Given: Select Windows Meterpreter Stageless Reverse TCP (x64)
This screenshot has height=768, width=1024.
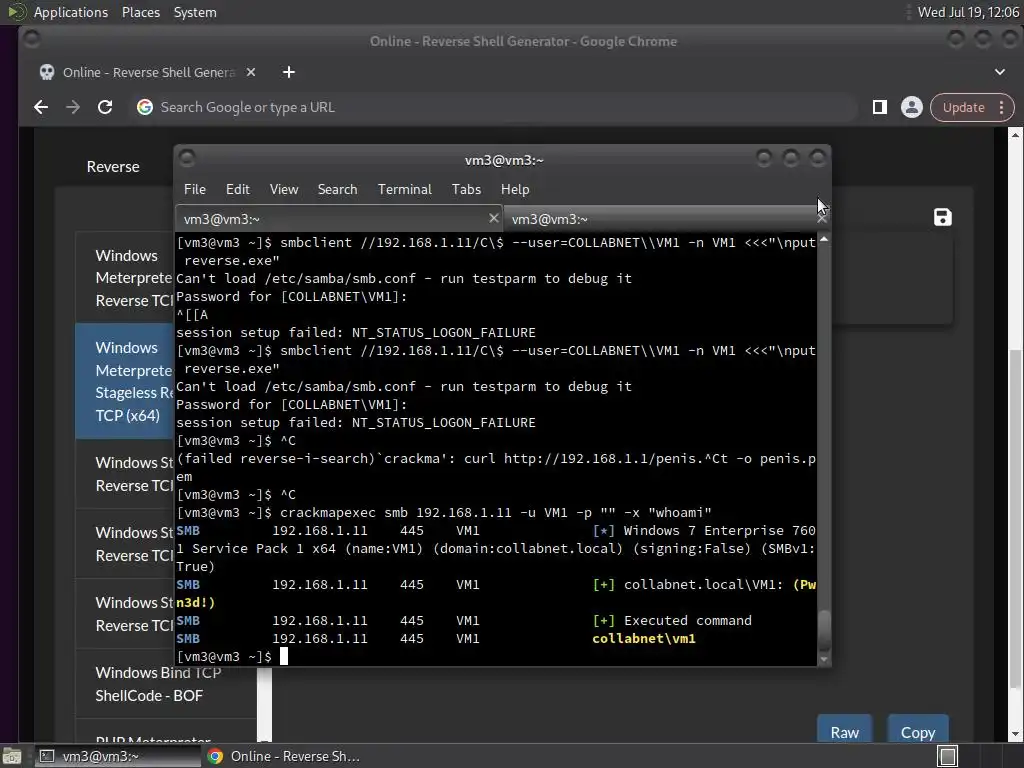Looking at the screenshot, I should [x=125, y=381].
